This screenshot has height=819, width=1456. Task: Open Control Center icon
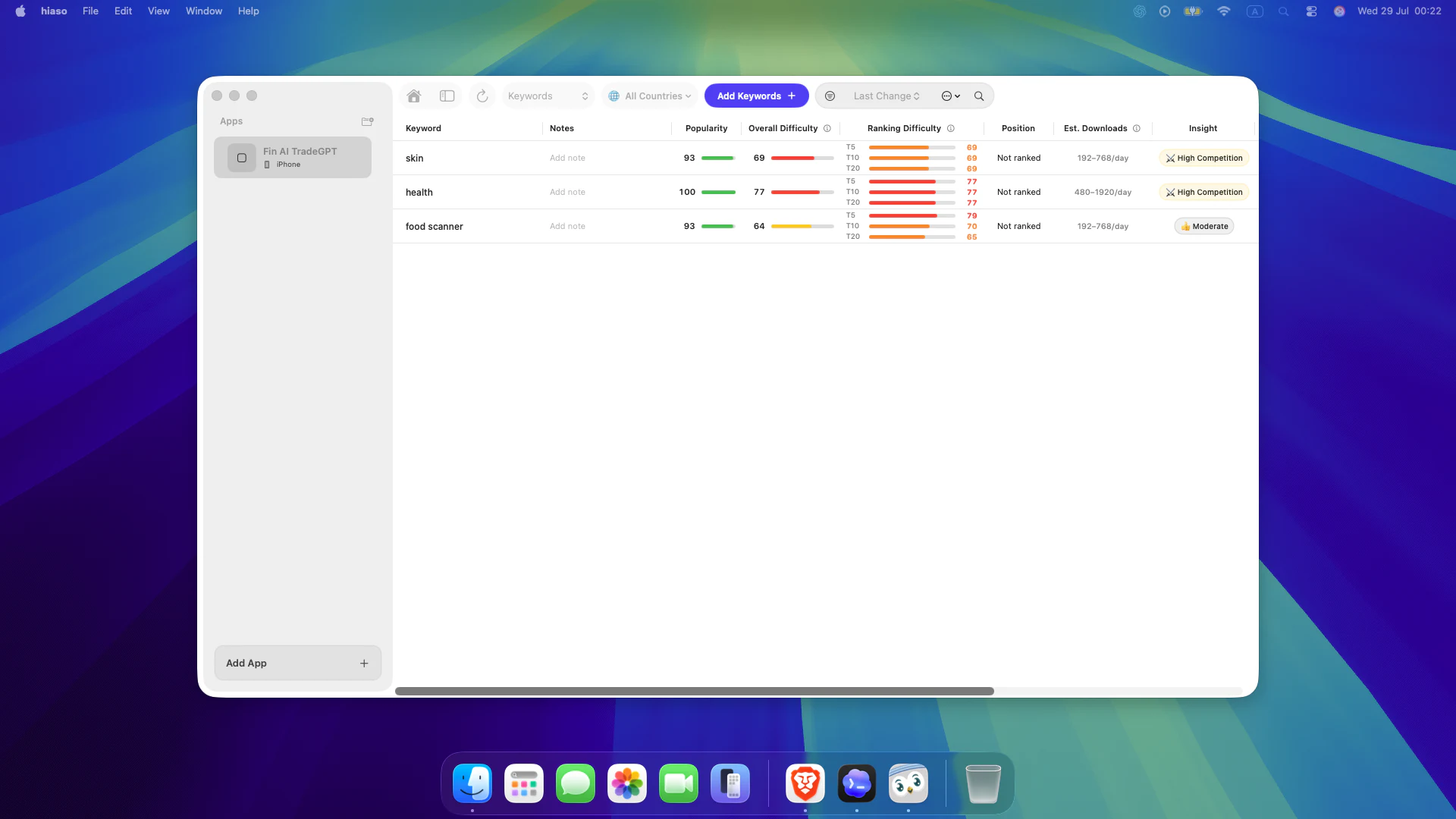point(1311,11)
